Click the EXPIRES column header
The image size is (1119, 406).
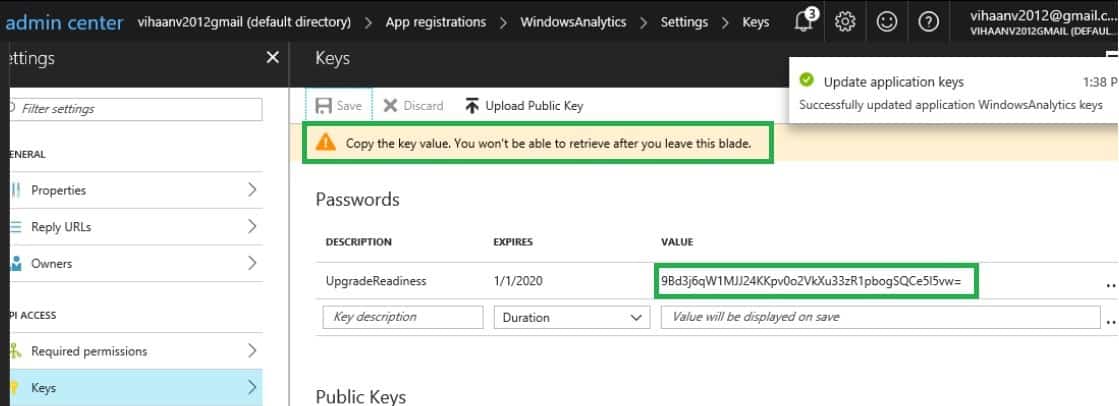(513, 242)
